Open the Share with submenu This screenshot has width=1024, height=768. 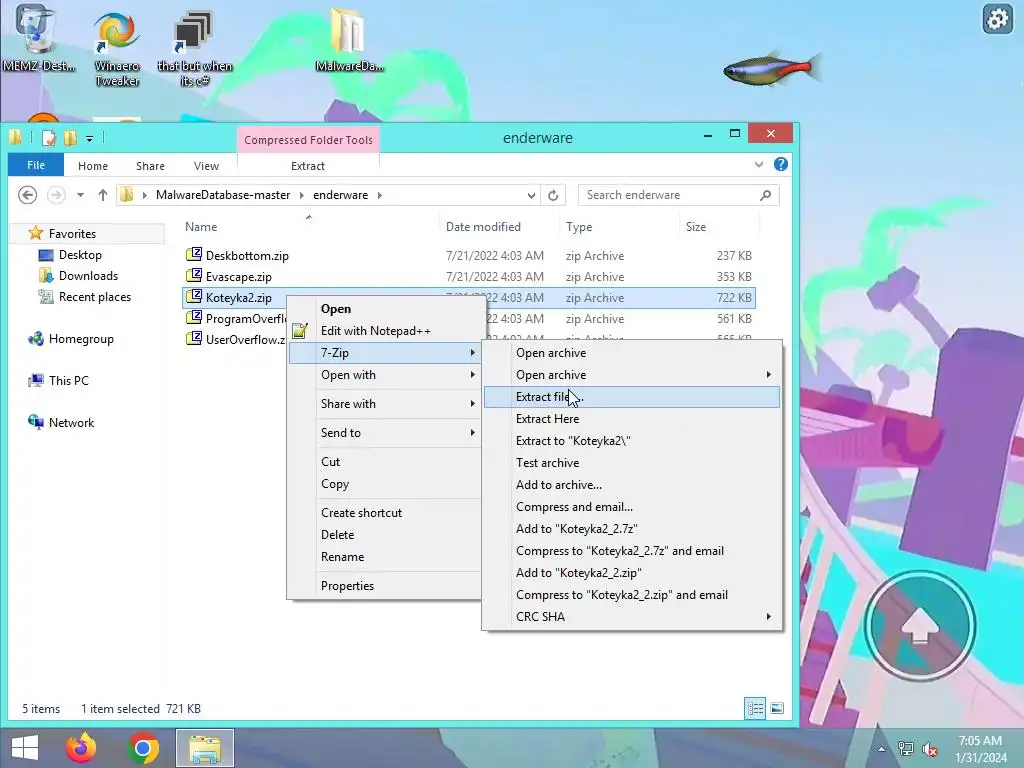(x=385, y=404)
